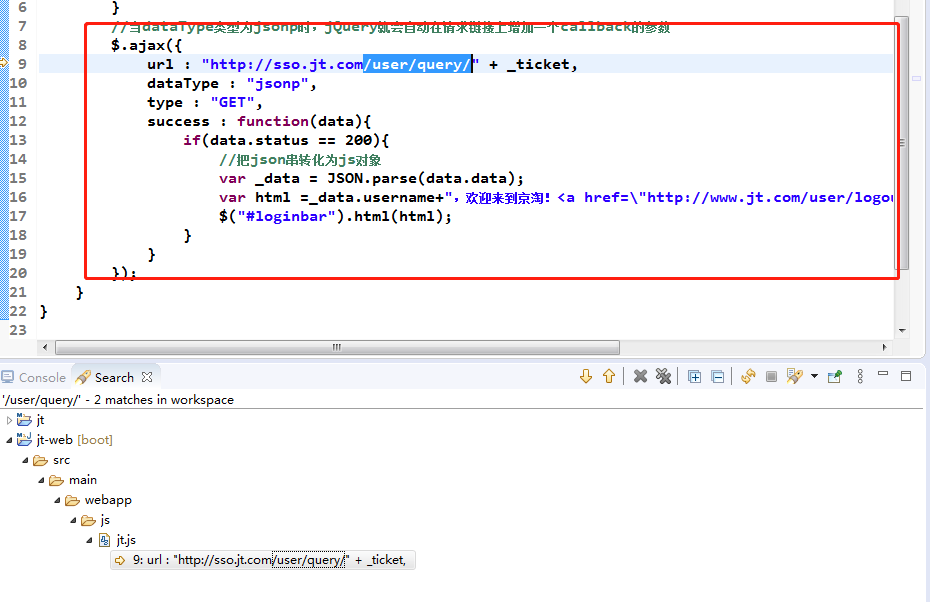Open Search view menu (three dots)

[860, 377]
